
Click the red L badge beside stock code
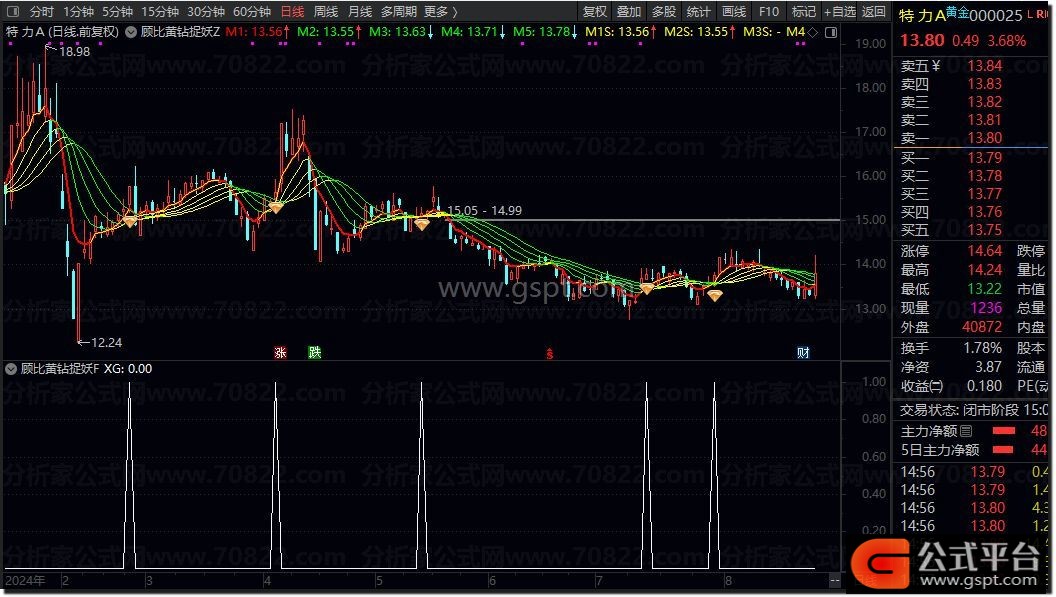point(1030,13)
